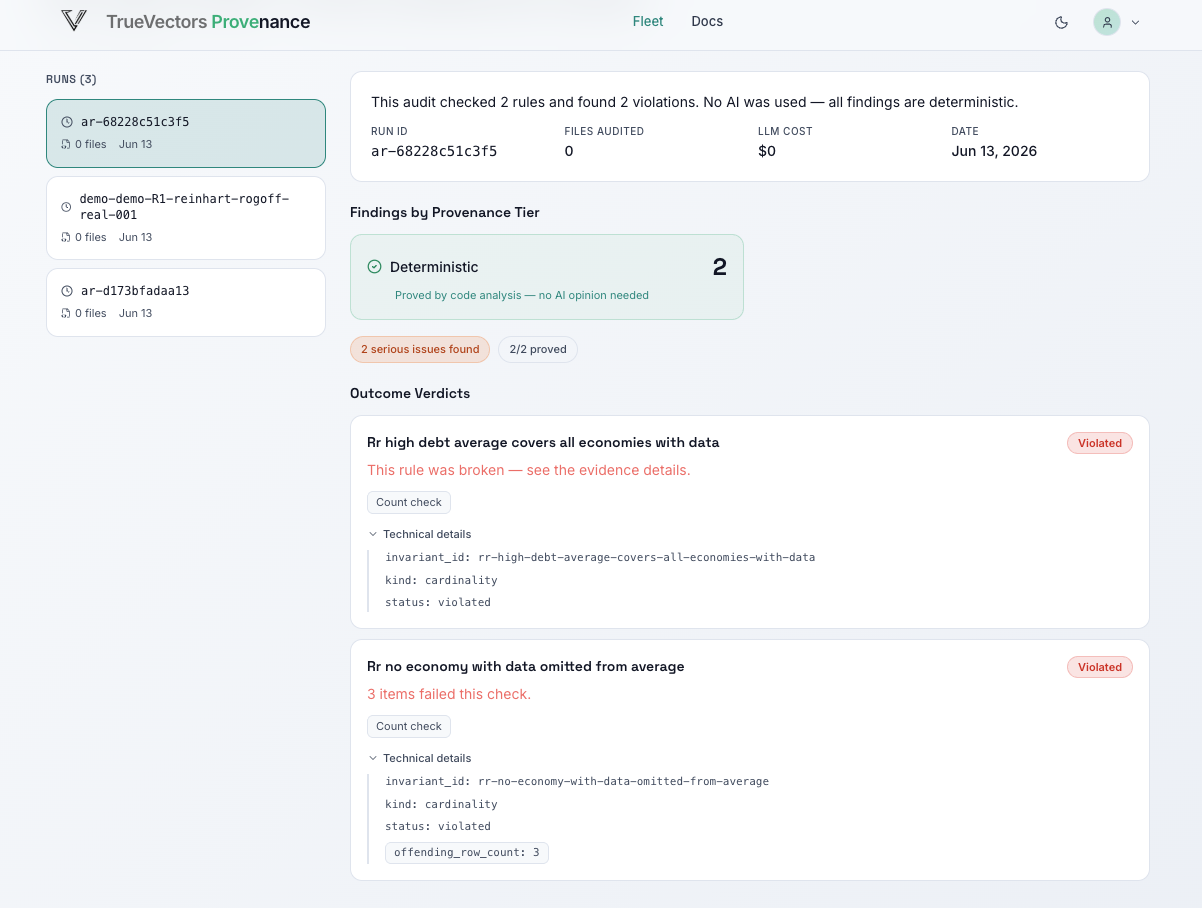Collapse Technical details for no economy omitted rule

(420, 758)
